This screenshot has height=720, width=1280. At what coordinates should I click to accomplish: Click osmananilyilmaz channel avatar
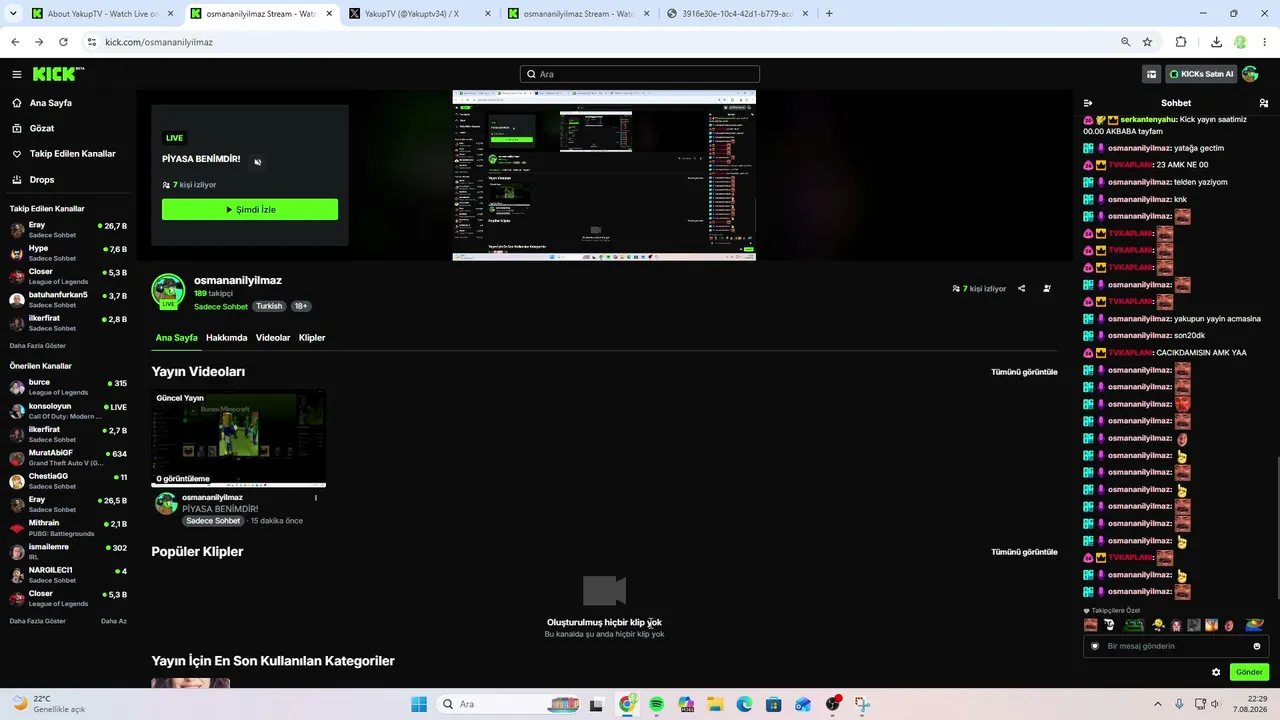point(168,291)
